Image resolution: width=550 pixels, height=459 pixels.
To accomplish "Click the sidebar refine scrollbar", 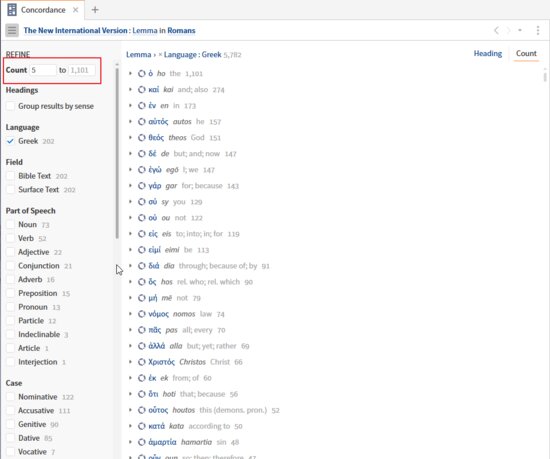I will (117, 154).
